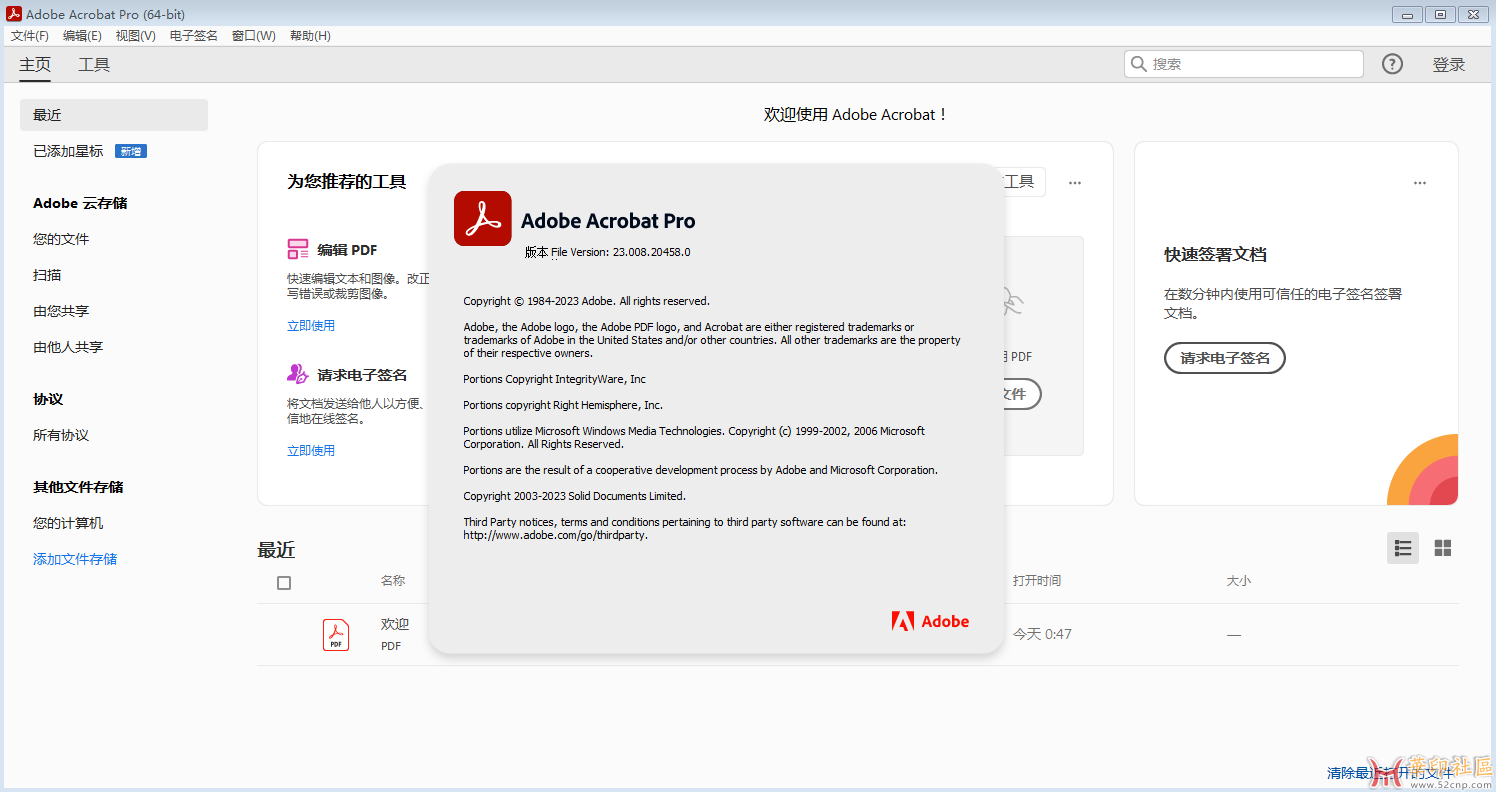The image size is (1496, 792).
Task: Open 由他人共享 in the sidebar
Action: (x=68, y=347)
